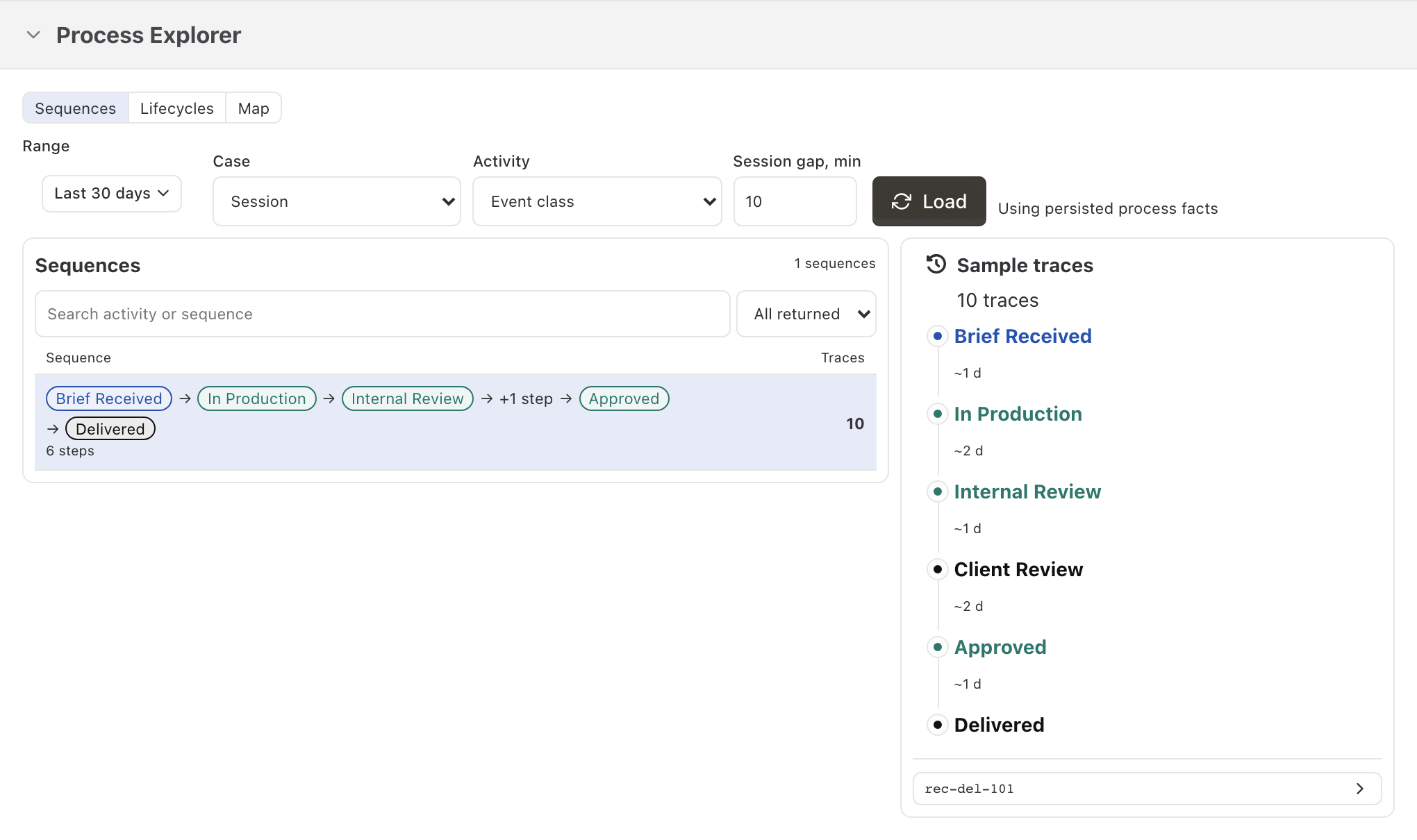This screenshot has height=840, width=1417.
Task: Click the 1 sequences count label
Action: [x=835, y=263]
